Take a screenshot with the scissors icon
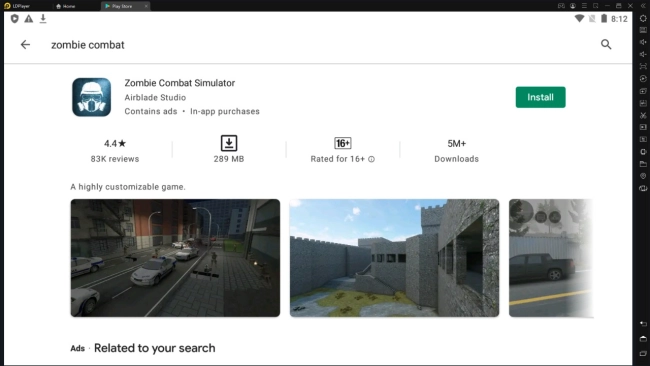Screen dimensions: 650x366 (x=643, y=115)
